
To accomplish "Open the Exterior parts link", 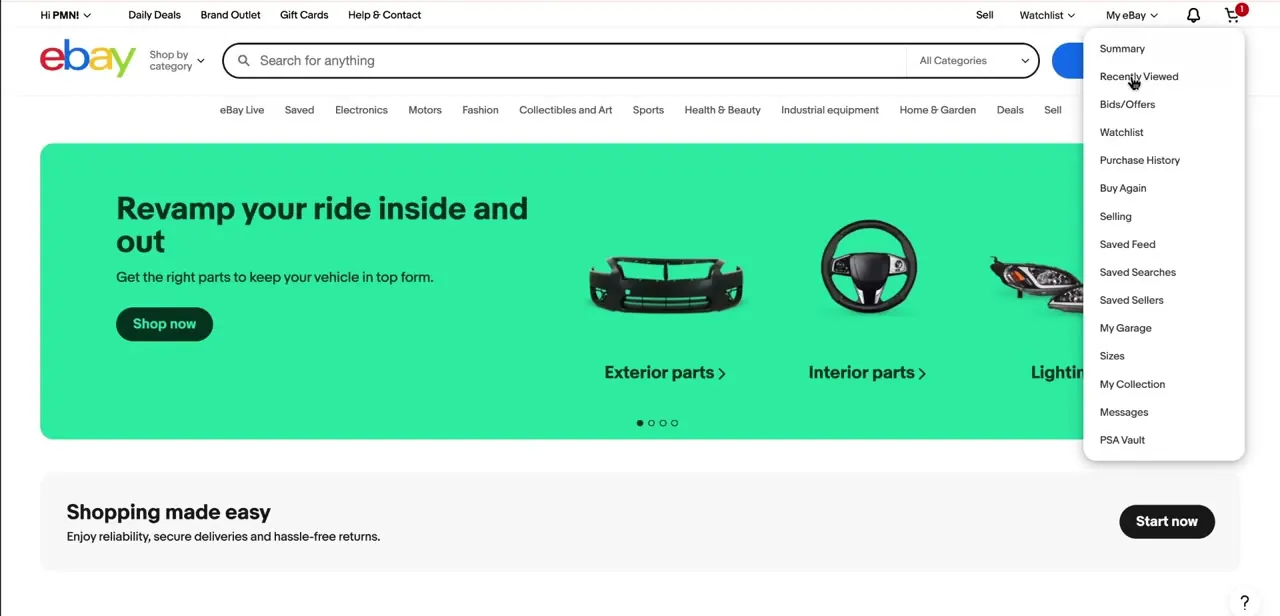I will [x=665, y=372].
